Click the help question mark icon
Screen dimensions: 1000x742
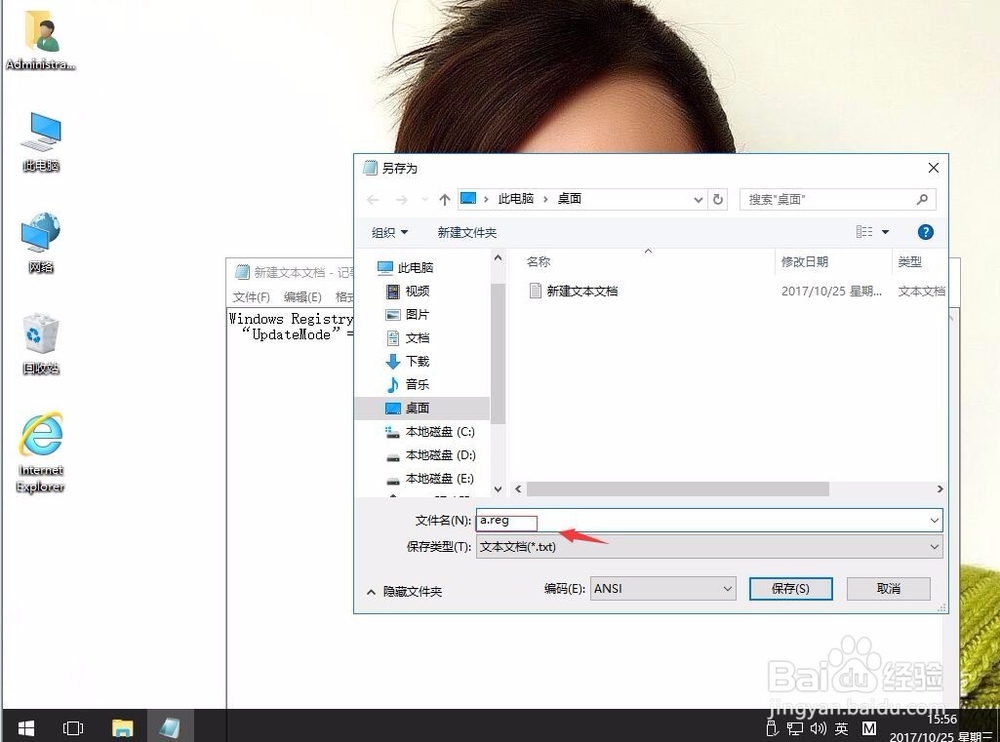point(925,231)
